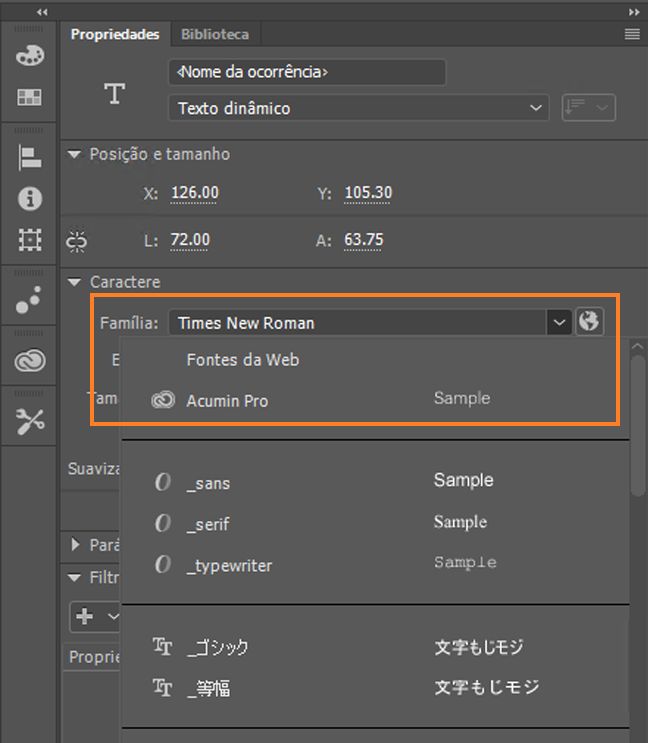Click the Nome da ocorrência input field
This screenshot has width=648, height=743.
point(307,72)
